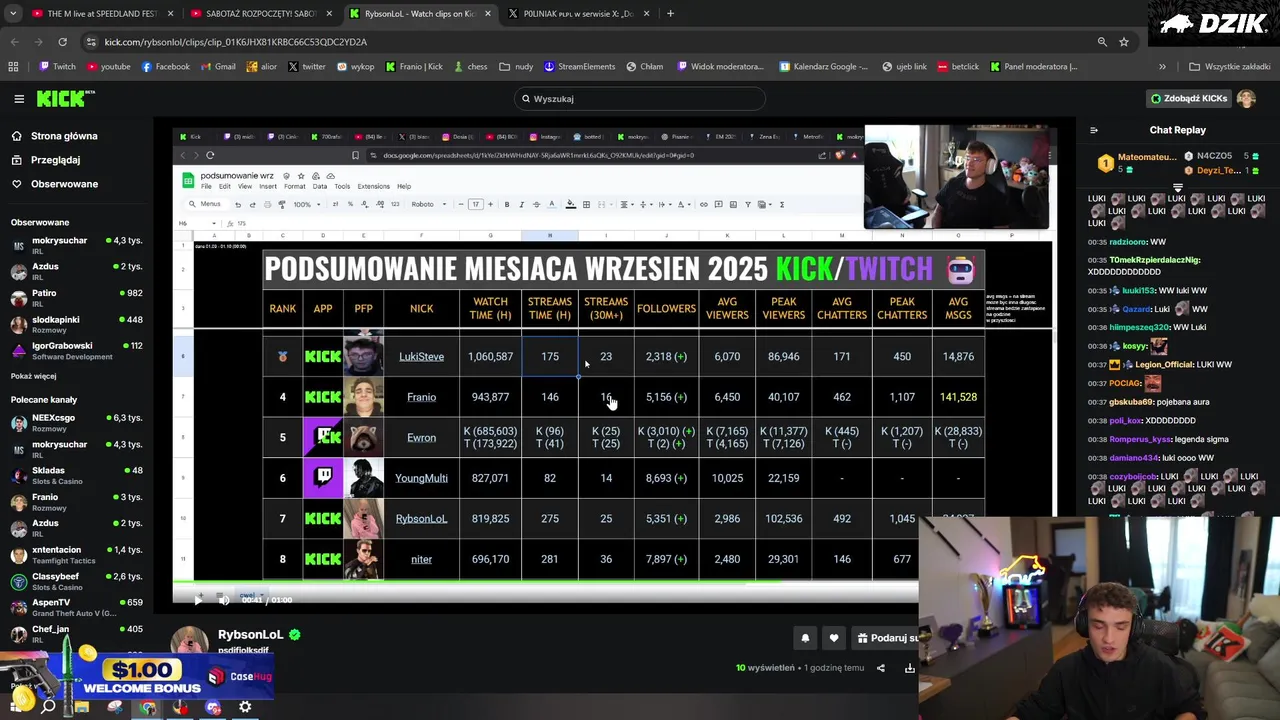The width and height of the screenshot is (1280, 720).
Task: Follow RybsonLoL with the heart button
Action: [x=834, y=638]
